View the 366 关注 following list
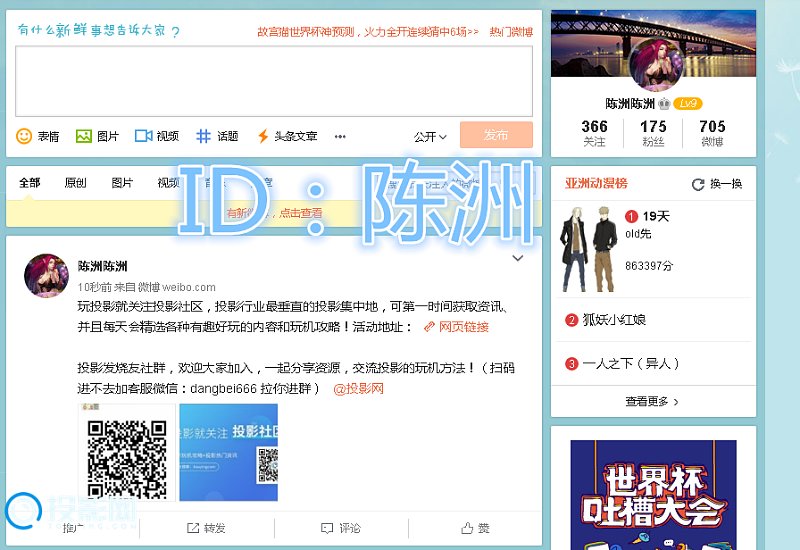The width and height of the screenshot is (800, 550). [594, 133]
